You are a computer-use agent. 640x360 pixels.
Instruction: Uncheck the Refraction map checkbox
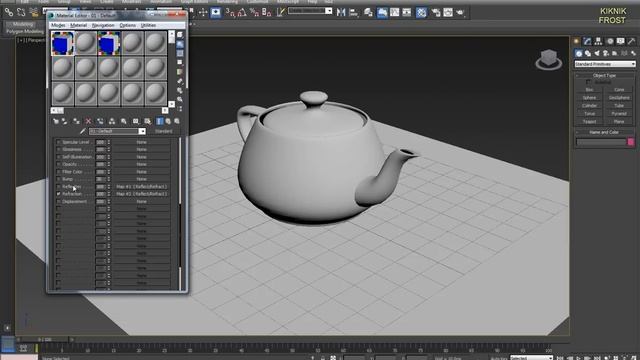58,194
